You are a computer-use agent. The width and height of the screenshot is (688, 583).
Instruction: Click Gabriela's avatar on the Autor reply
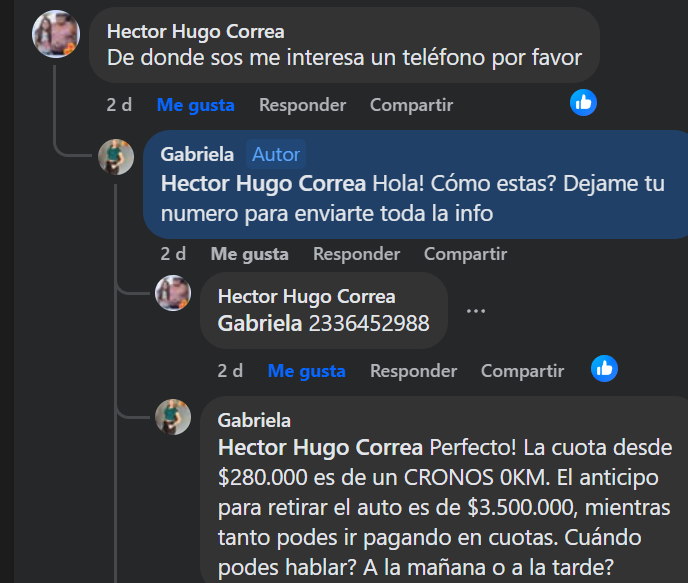pos(116,157)
